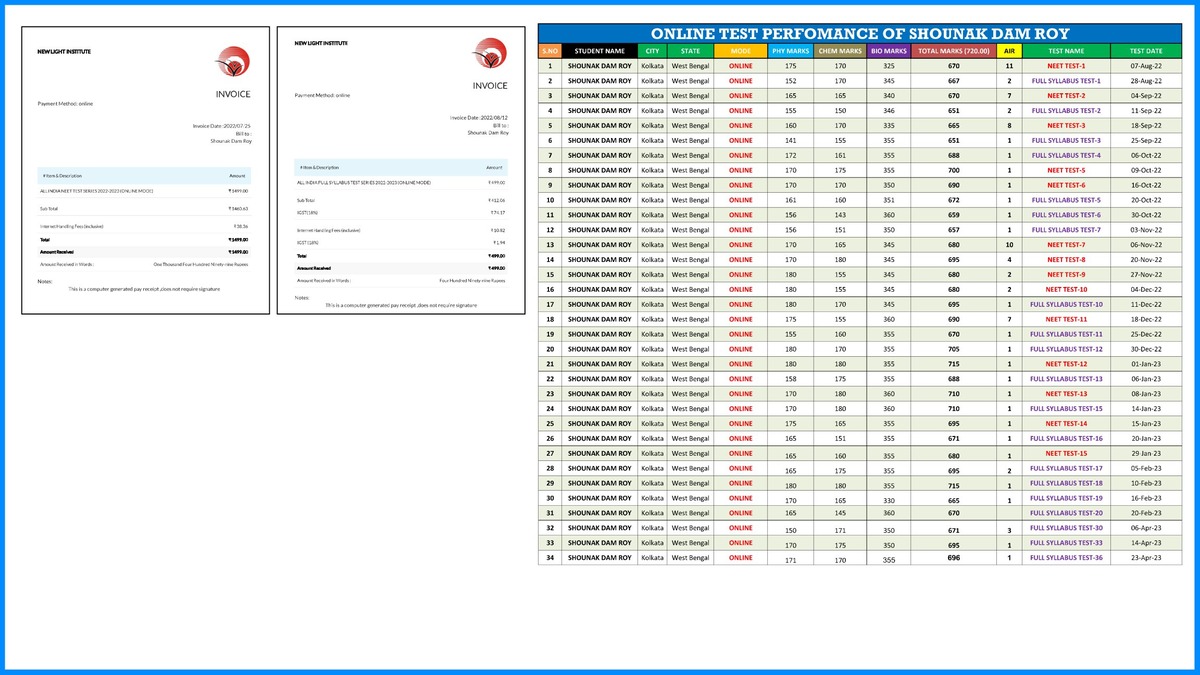Select the PHY MARKS column header

[790, 51]
